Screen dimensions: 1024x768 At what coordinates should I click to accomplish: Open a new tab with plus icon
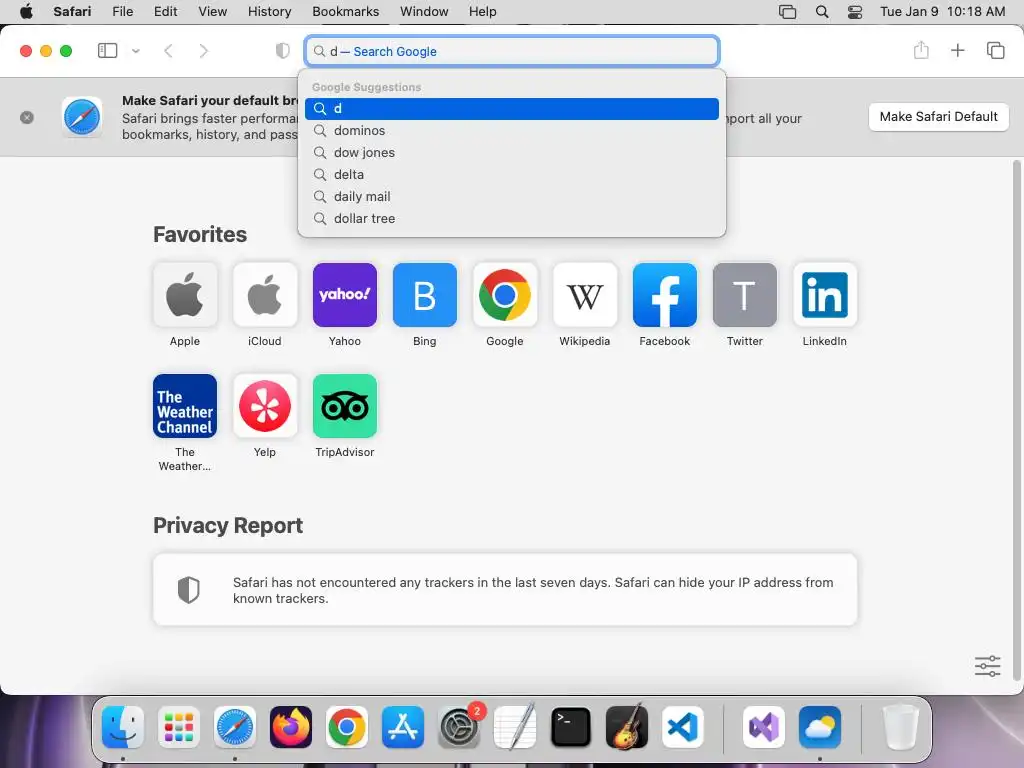[957, 50]
